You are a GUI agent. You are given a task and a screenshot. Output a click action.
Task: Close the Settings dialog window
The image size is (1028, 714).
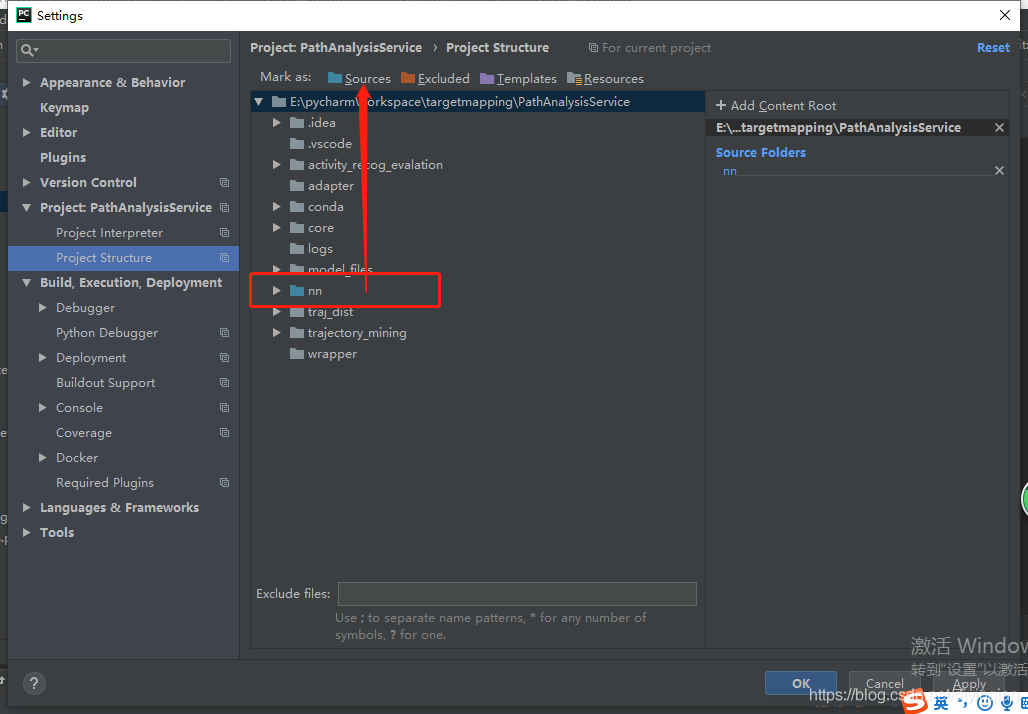pyautogui.click(x=1004, y=15)
